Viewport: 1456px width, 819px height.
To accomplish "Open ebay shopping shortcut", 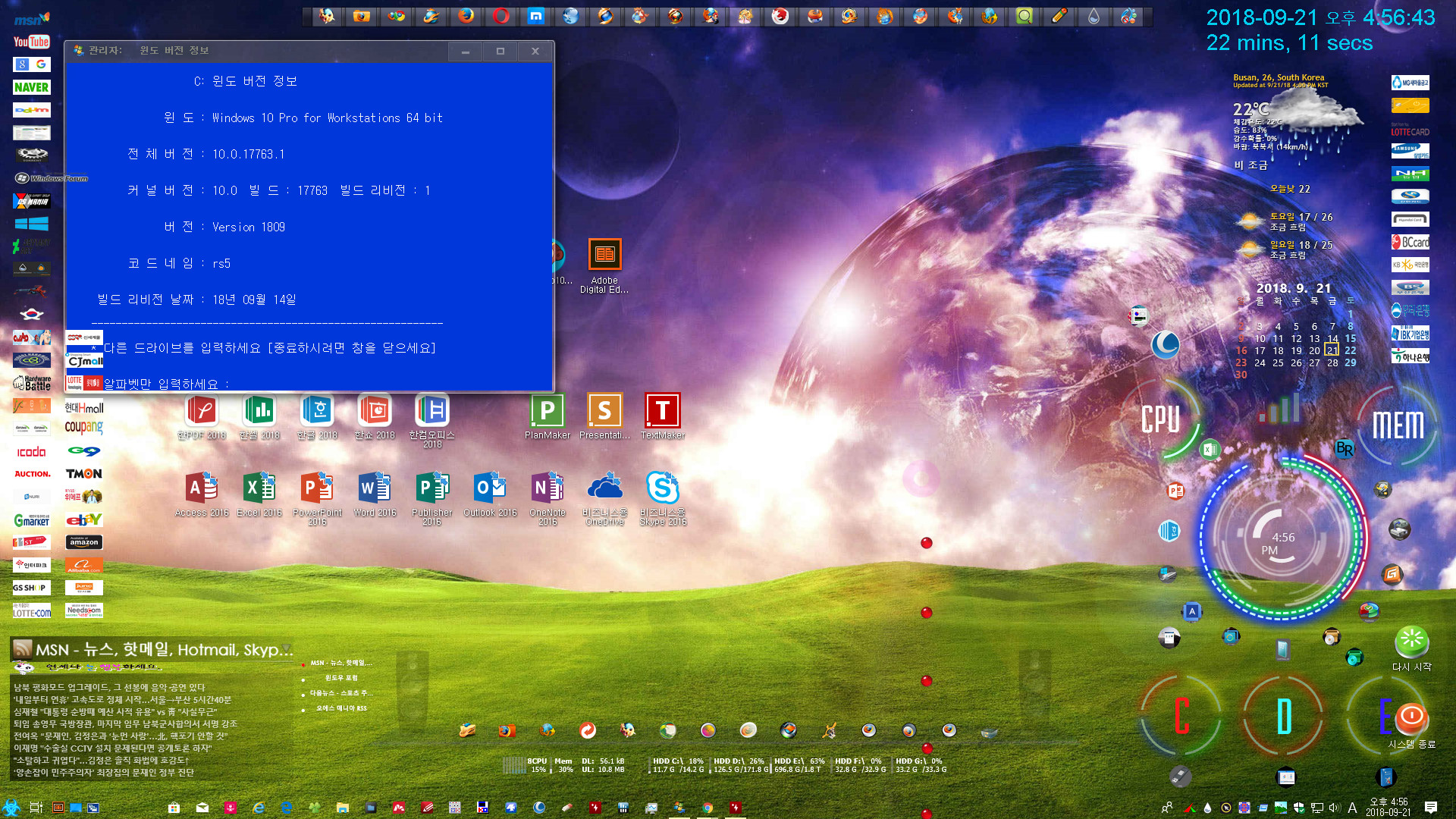I will [83, 519].
